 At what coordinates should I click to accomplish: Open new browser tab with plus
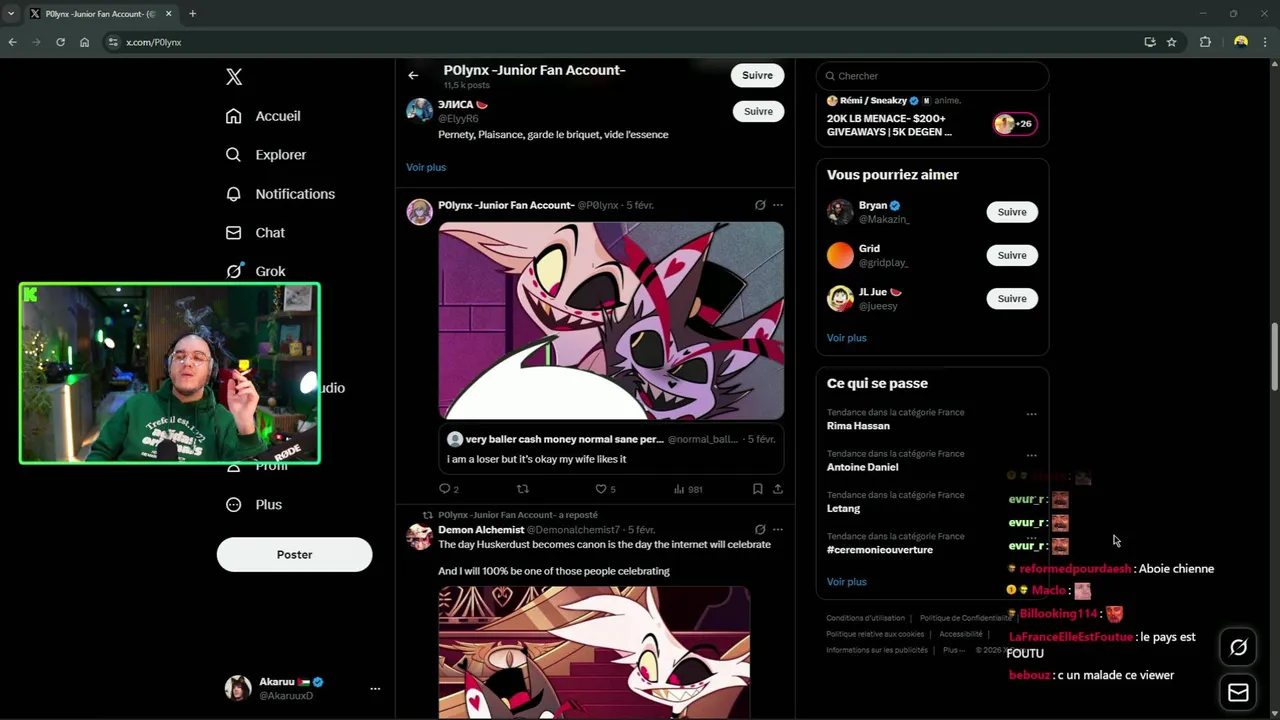[x=192, y=14]
